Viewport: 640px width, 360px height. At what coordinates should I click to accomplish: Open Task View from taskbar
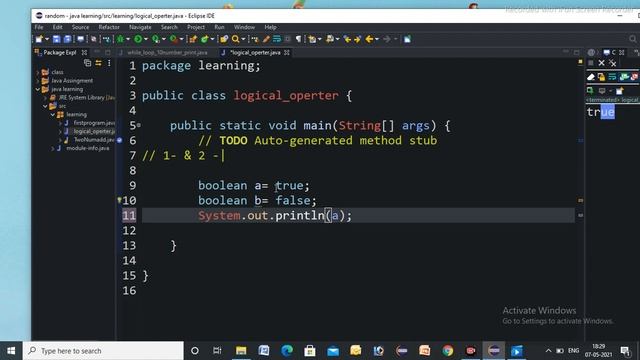[x=217, y=351]
